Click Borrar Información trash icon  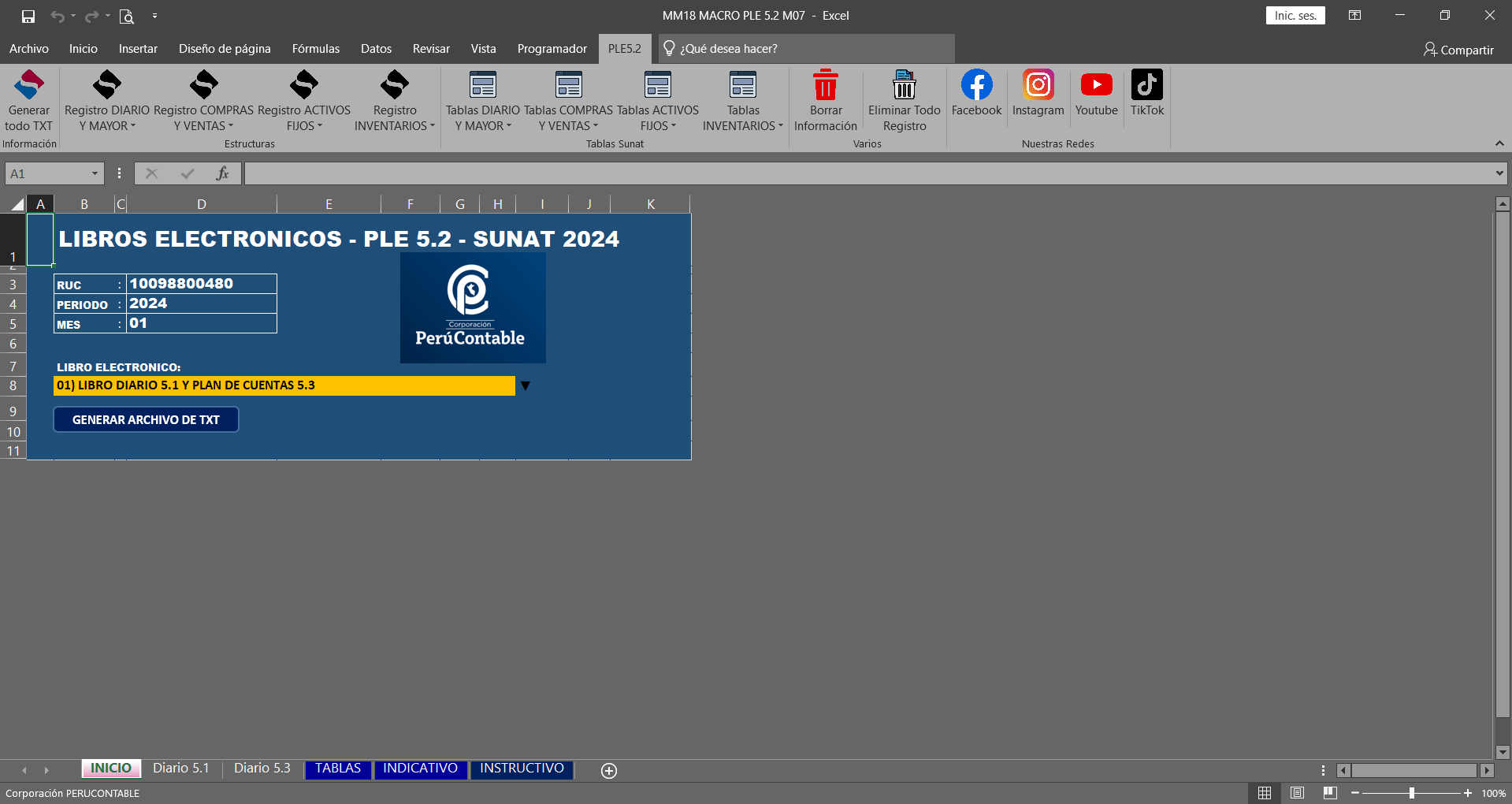click(x=825, y=85)
